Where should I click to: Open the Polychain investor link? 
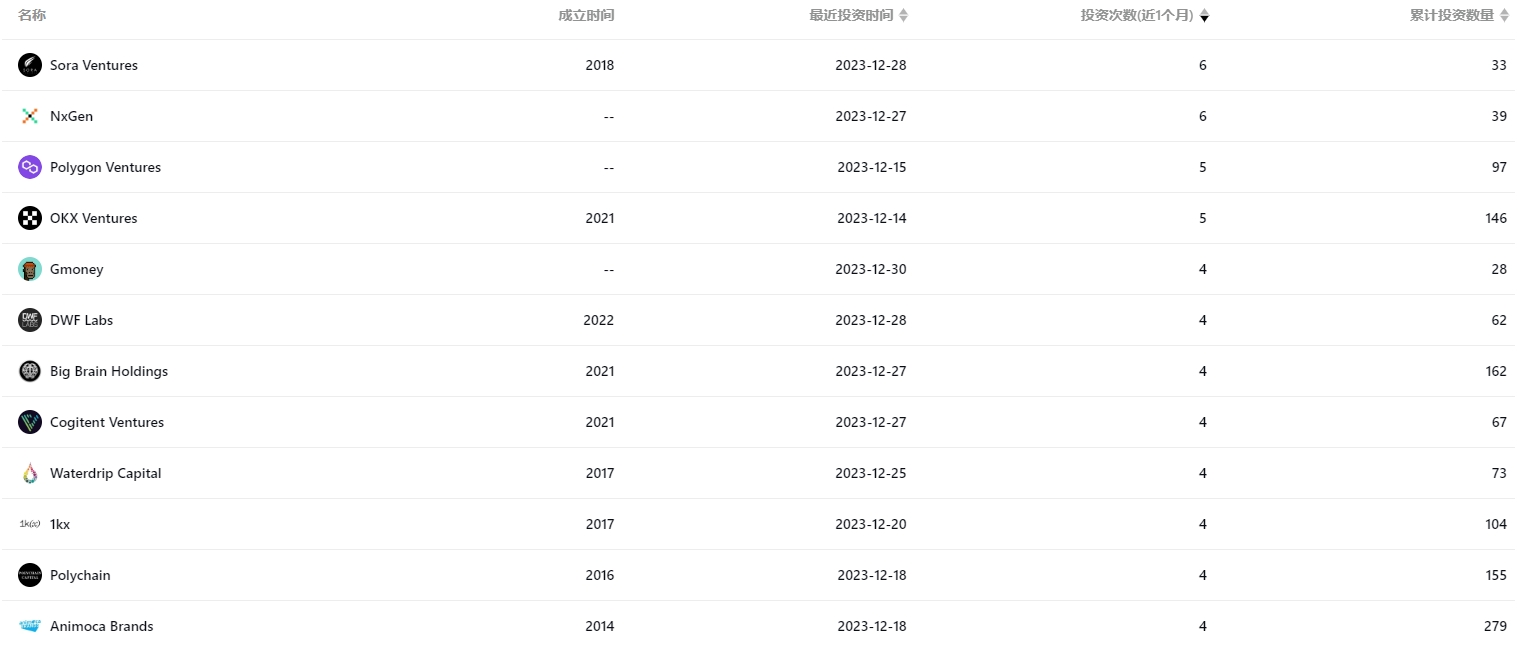(80, 575)
